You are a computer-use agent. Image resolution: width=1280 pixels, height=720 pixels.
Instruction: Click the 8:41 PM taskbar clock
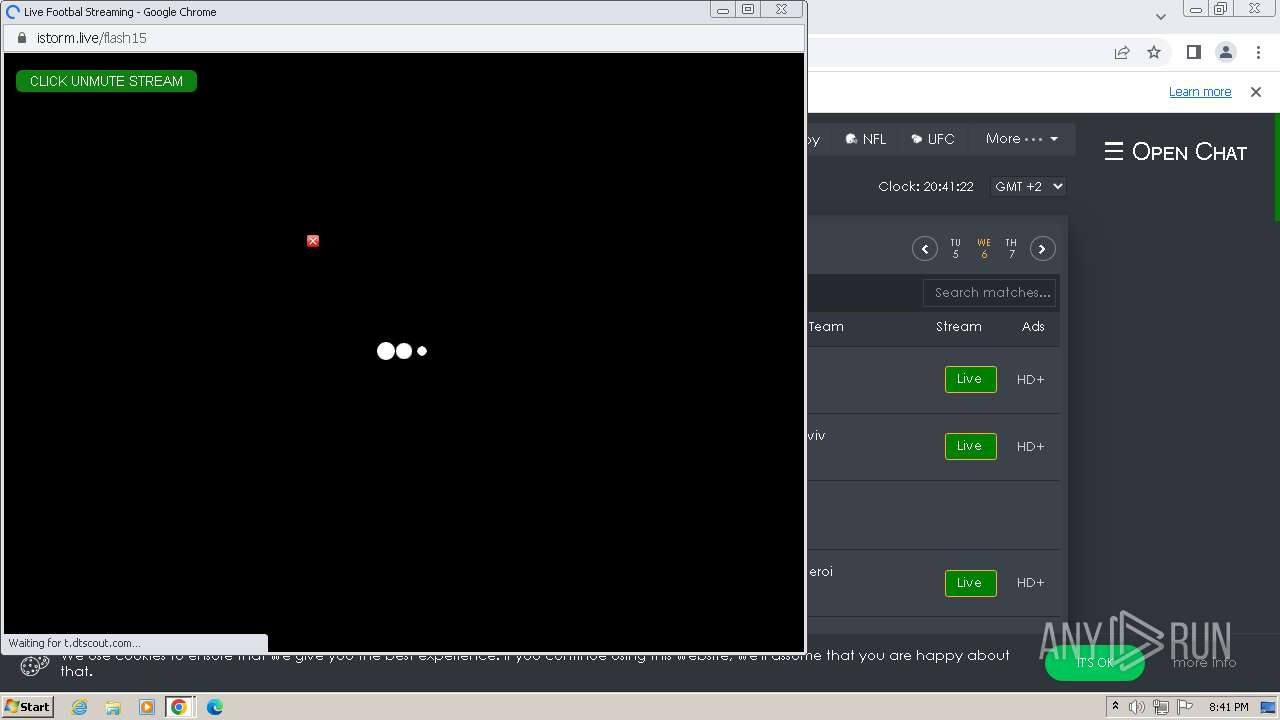[1228, 707]
